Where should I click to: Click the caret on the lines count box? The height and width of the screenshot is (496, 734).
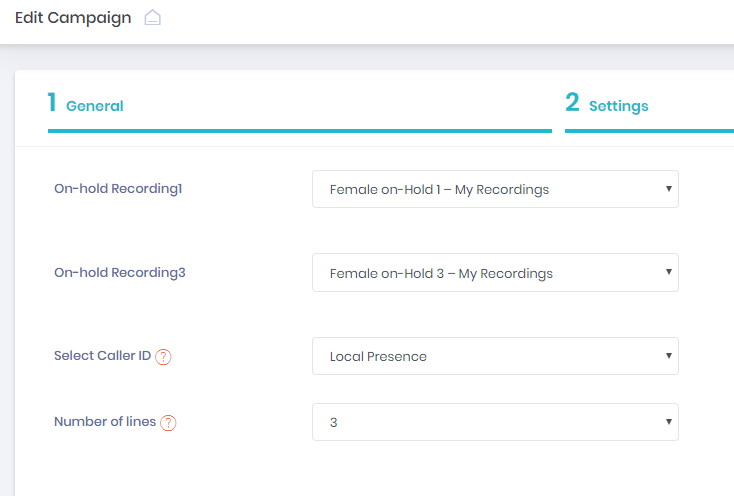668,422
